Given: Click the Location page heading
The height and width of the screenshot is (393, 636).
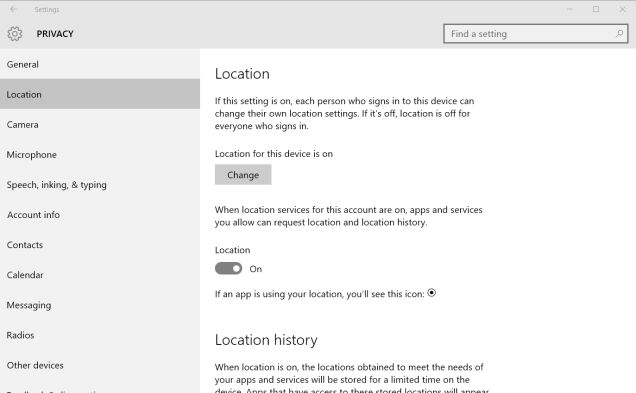Looking at the screenshot, I should click(242, 74).
